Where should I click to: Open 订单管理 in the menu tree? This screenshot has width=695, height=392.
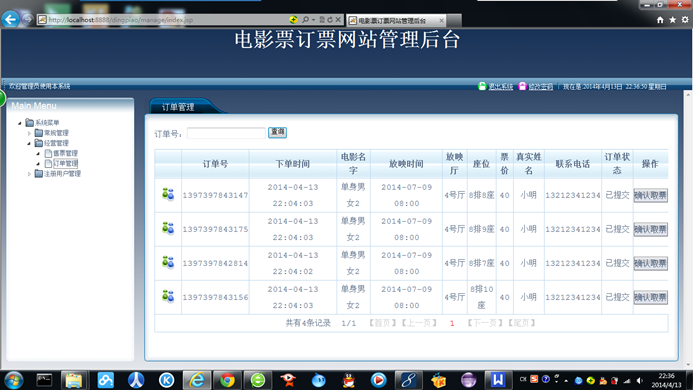65,164
